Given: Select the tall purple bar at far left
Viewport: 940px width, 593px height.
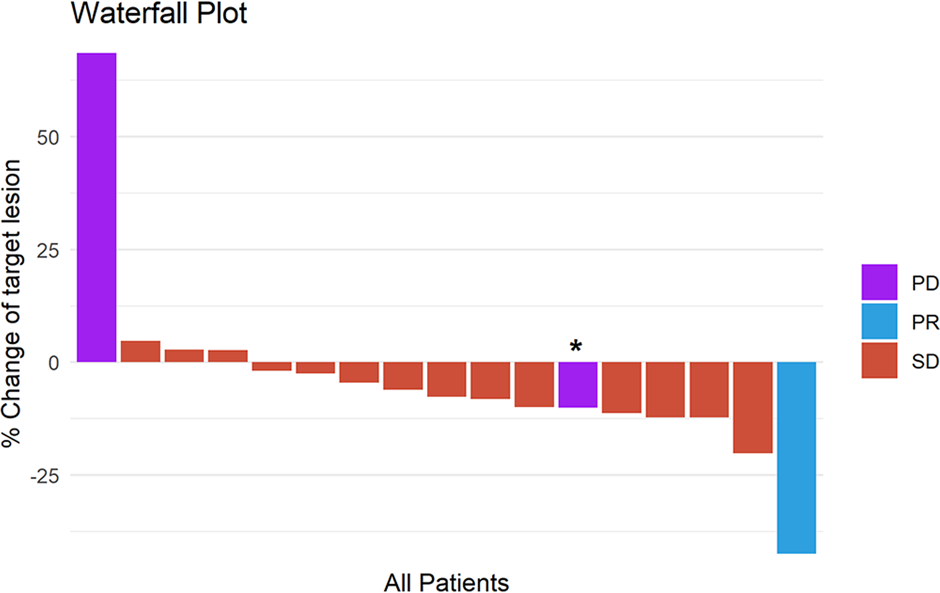Looking at the screenshot, I should (x=97, y=207).
